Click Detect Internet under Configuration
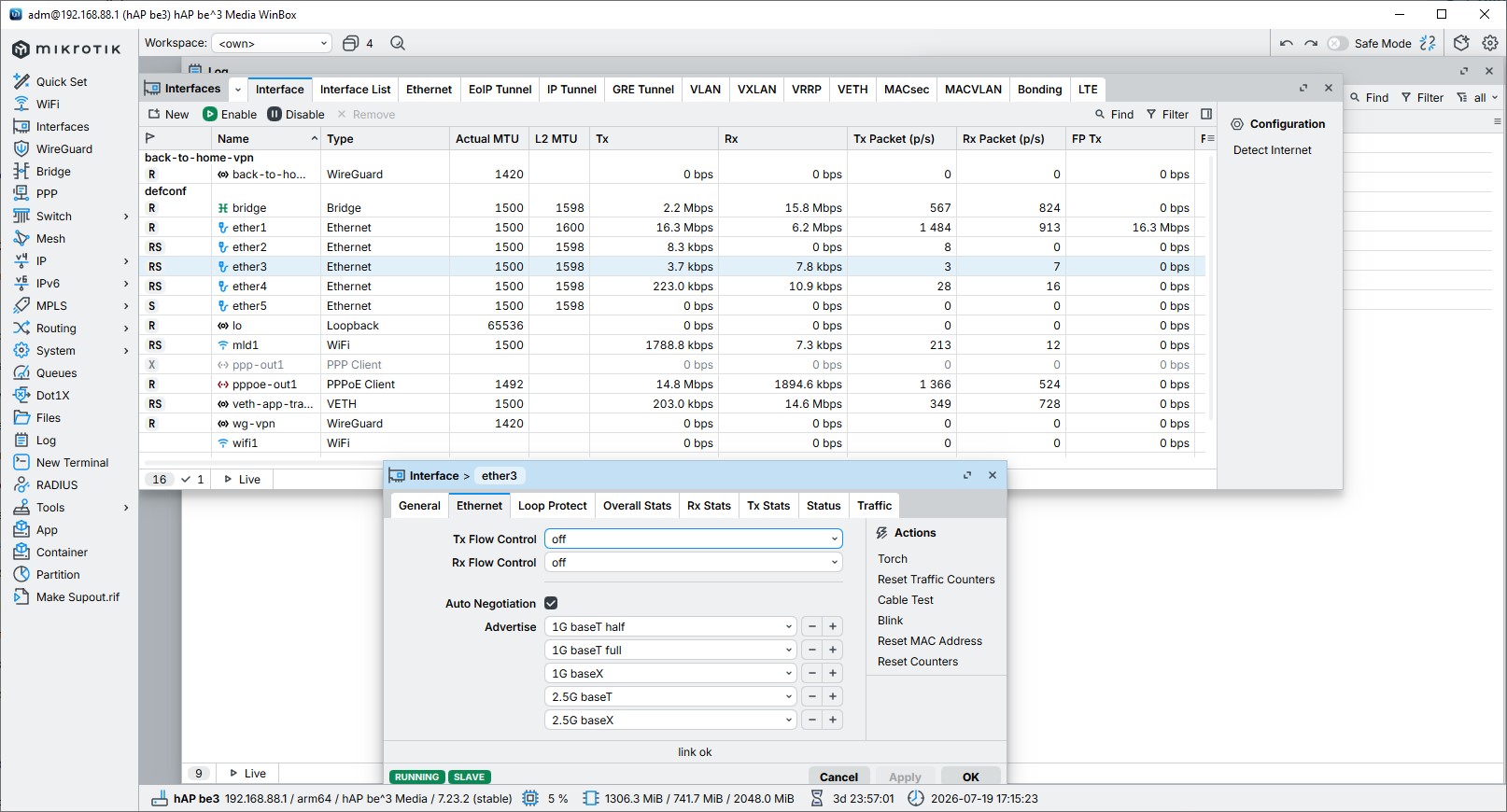The image size is (1507, 812). click(x=1272, y=149)
